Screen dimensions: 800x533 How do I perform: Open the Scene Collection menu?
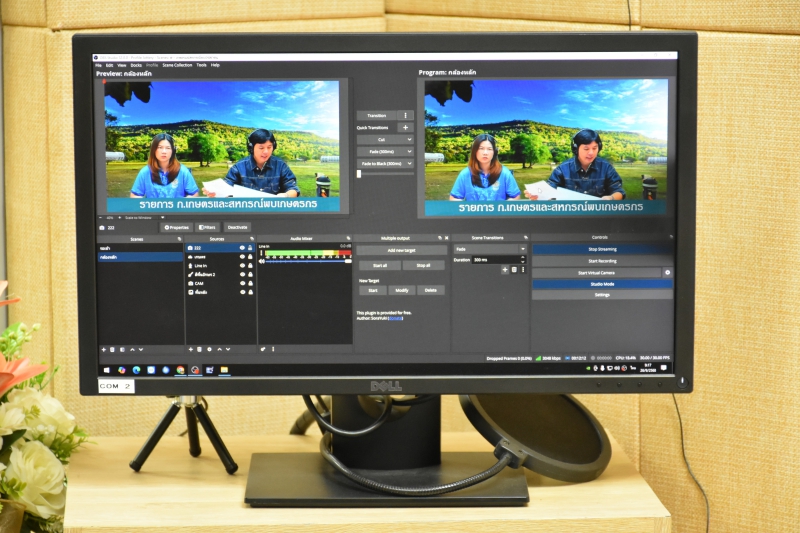tap(177, 65)
